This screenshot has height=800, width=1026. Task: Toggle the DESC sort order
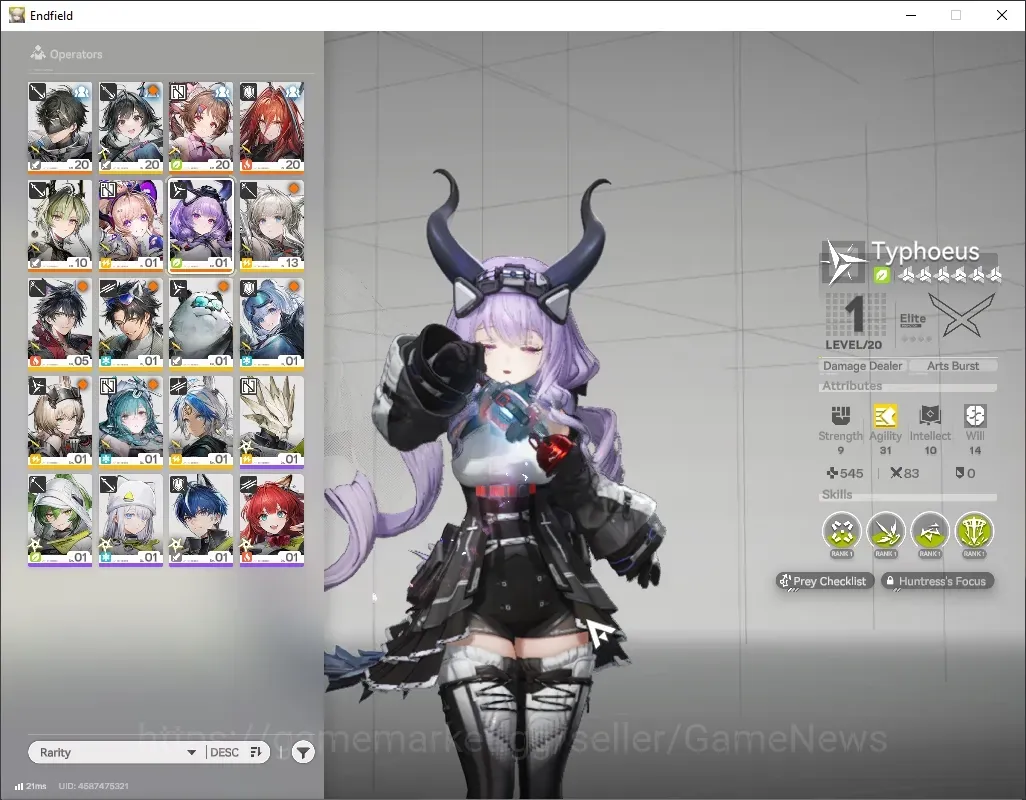click(237, 752)
